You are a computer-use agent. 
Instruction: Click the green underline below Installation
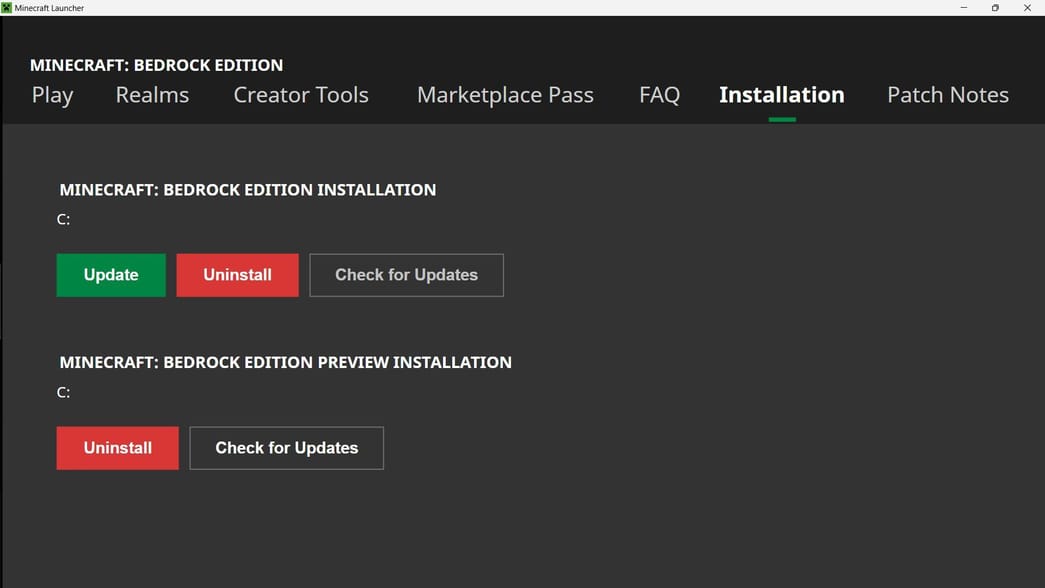coord(783,117)
